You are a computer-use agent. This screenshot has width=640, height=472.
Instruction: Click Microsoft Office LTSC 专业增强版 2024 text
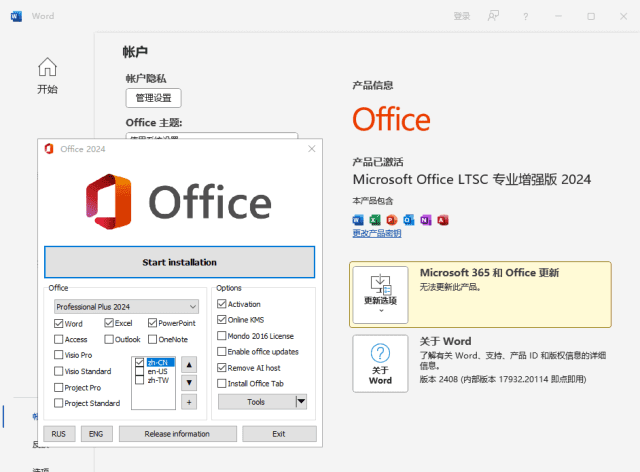(472, 179)
